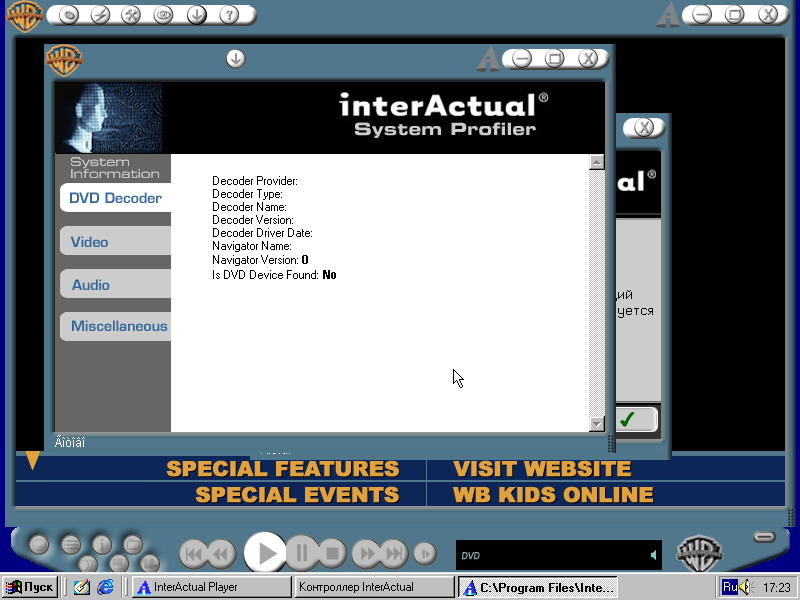Screen dimensions: 800x600
Task: Switch to the Audio tab
Action: (115, 284)
